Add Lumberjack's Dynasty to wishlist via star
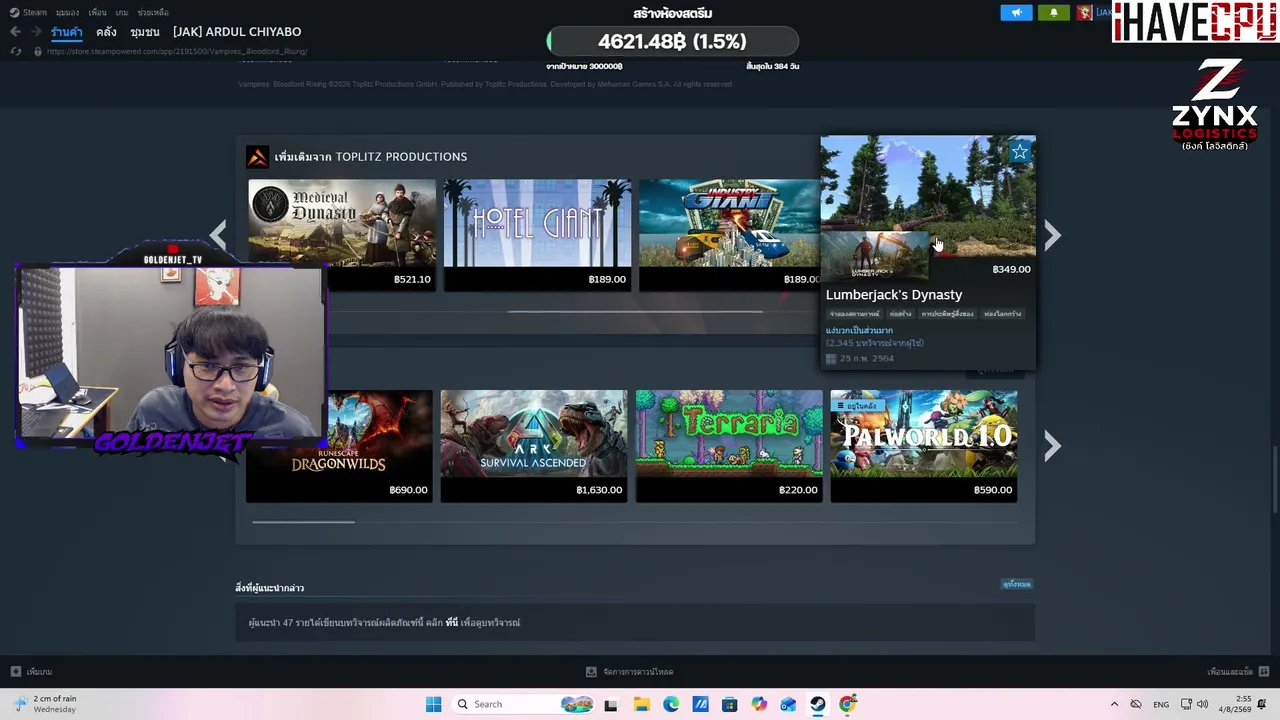The width and height of the screenshot is (1280, 720). (x=1019, y=152)
